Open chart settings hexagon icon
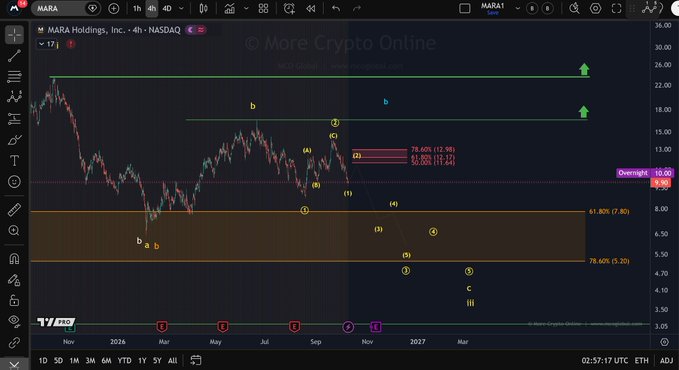Viewport: 679px width, 370px height. (x=596, y=8)
